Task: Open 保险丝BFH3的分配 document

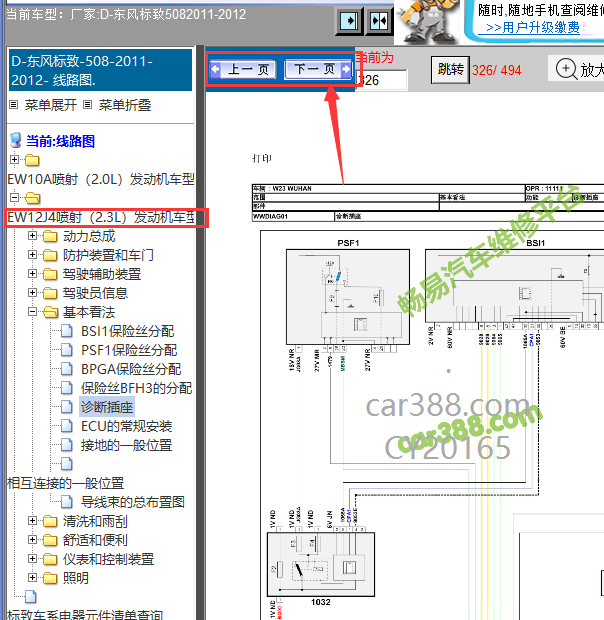Action: [x=136, y=388]
